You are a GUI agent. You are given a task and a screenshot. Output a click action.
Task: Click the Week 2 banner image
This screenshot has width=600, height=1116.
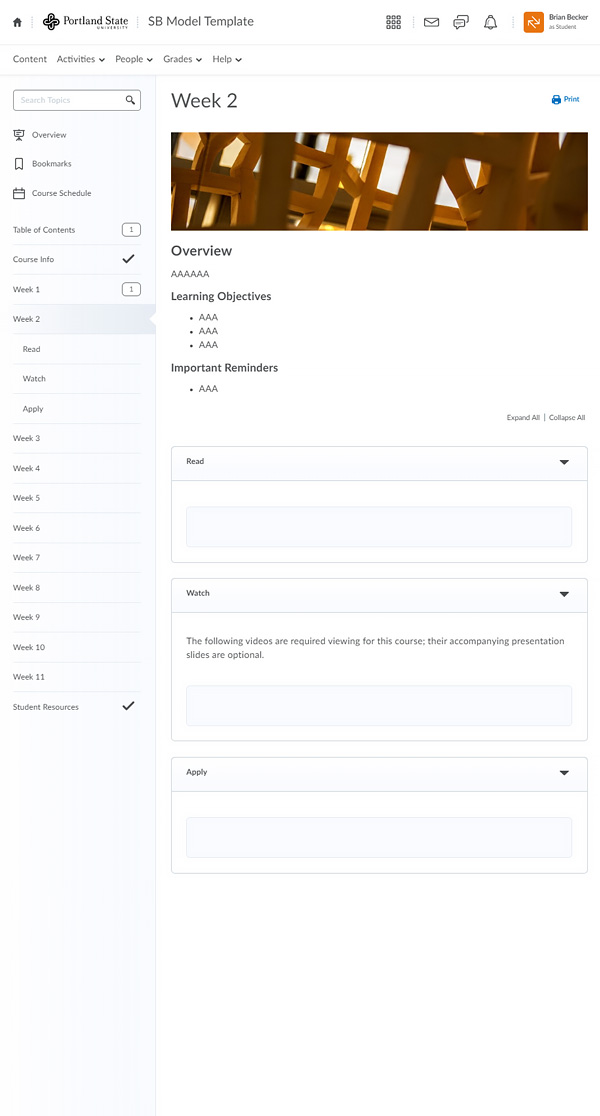[379, 181]
